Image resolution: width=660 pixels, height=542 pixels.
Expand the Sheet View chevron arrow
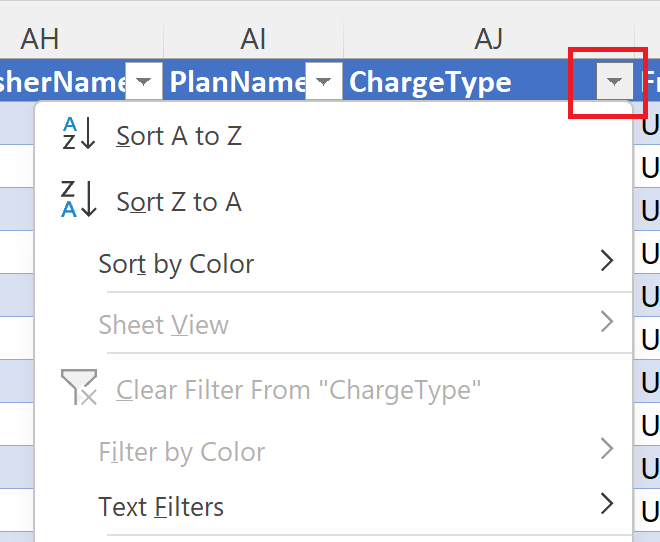click(606, 322)
